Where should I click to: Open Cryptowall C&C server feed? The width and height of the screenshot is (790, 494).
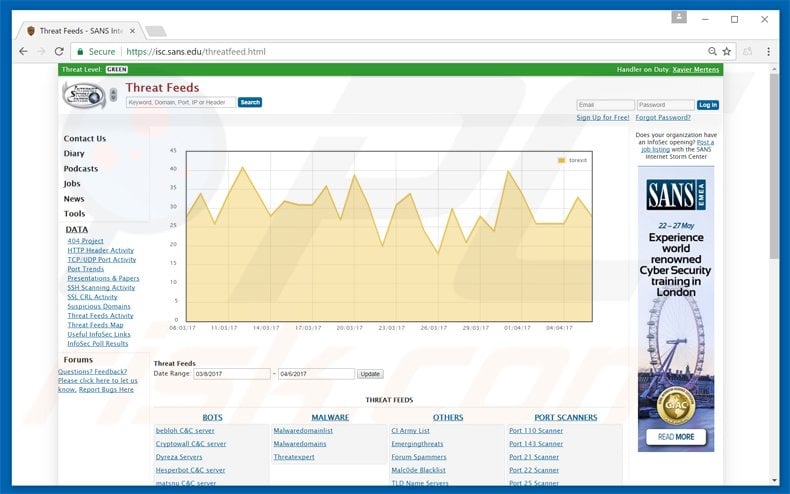[191, 444]
